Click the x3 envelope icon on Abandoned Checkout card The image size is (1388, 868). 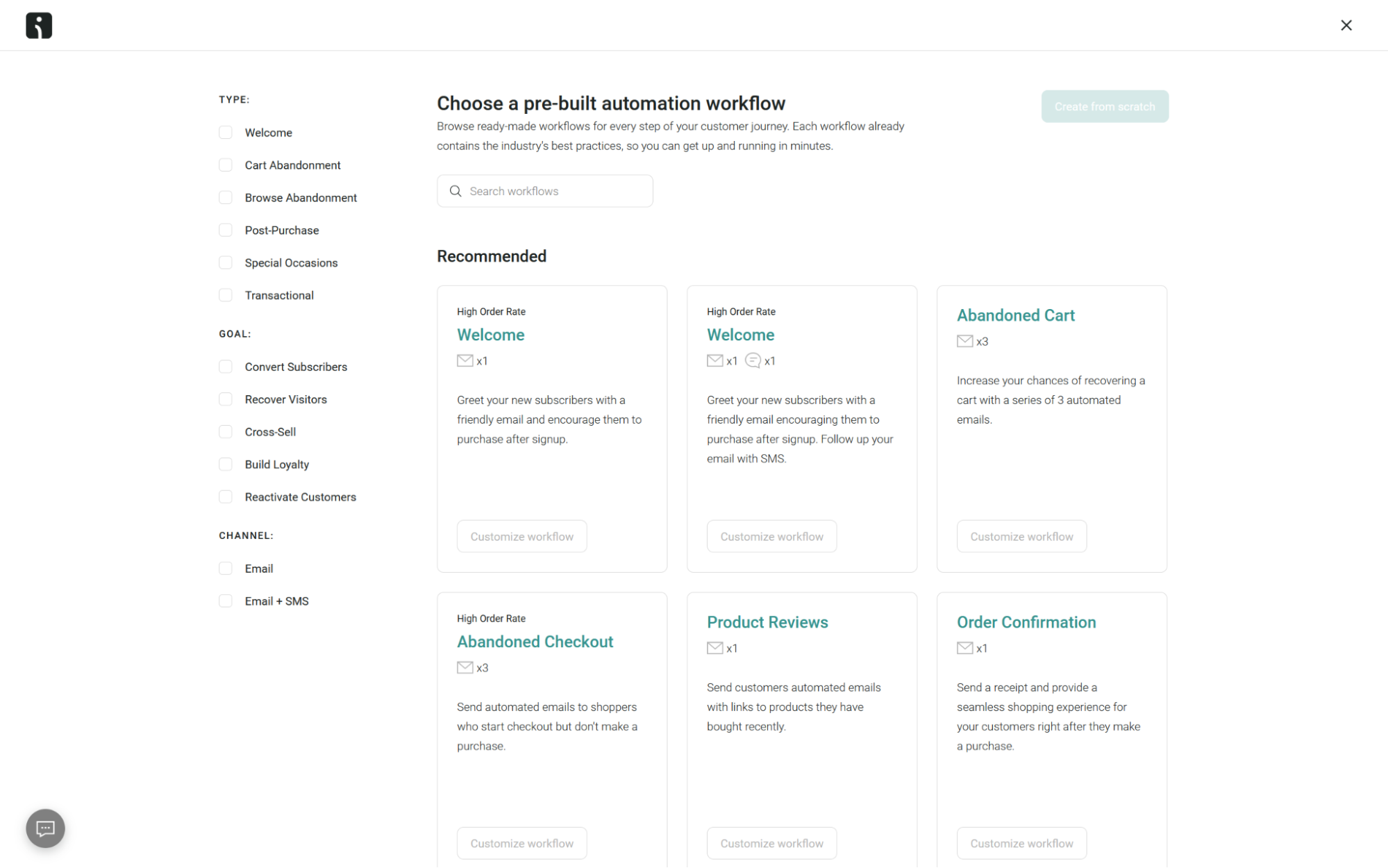465,667
